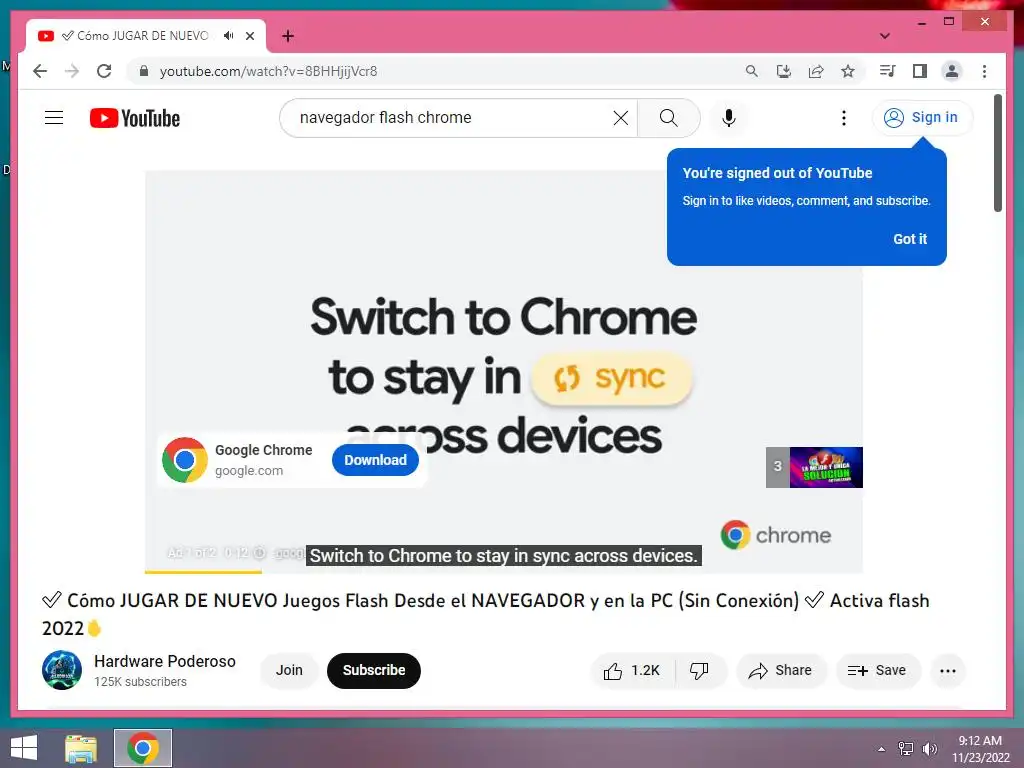Open the Chrome profile avatar

point(952,71)
